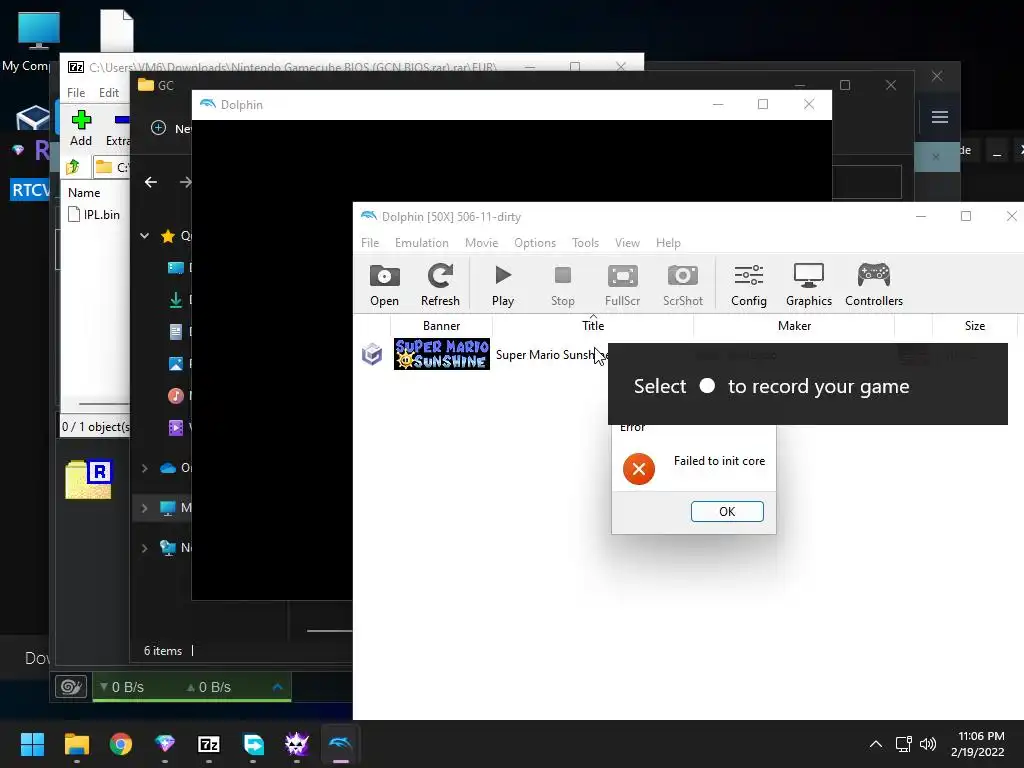Open Dolphin File menu
Image resolution: width=1024 pixels, height=768 pixels.
370,242
